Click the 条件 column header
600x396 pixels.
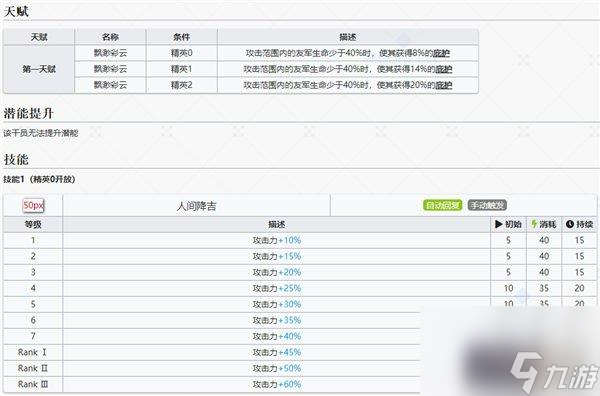point(181,37)
